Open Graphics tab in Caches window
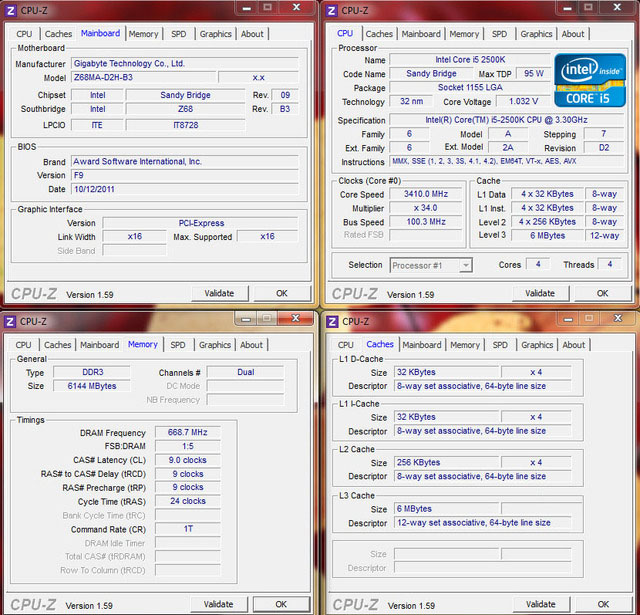640x615 pixels. [537, 345]
